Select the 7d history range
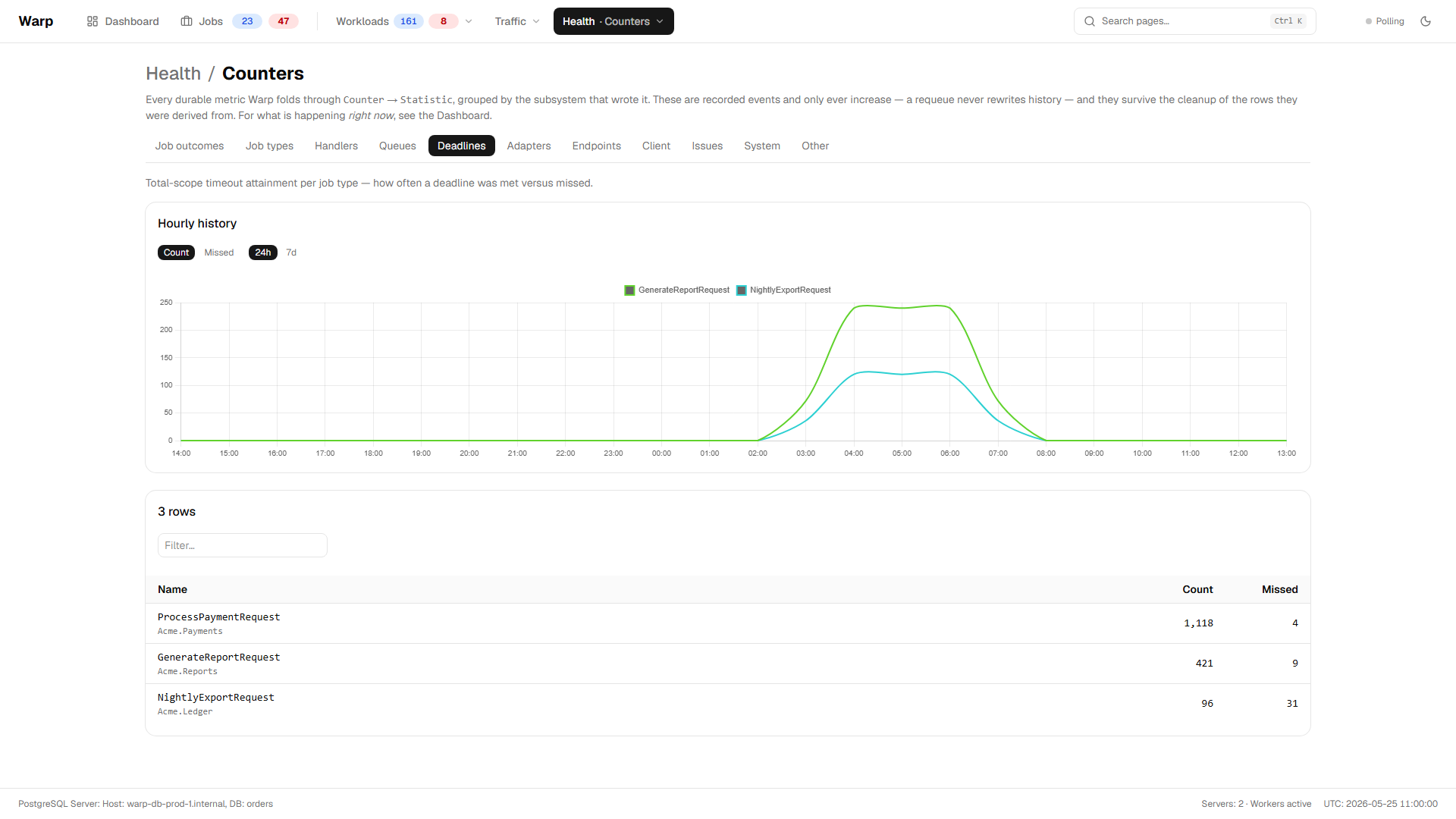The image size is (1456, 819). coord(291,253)
